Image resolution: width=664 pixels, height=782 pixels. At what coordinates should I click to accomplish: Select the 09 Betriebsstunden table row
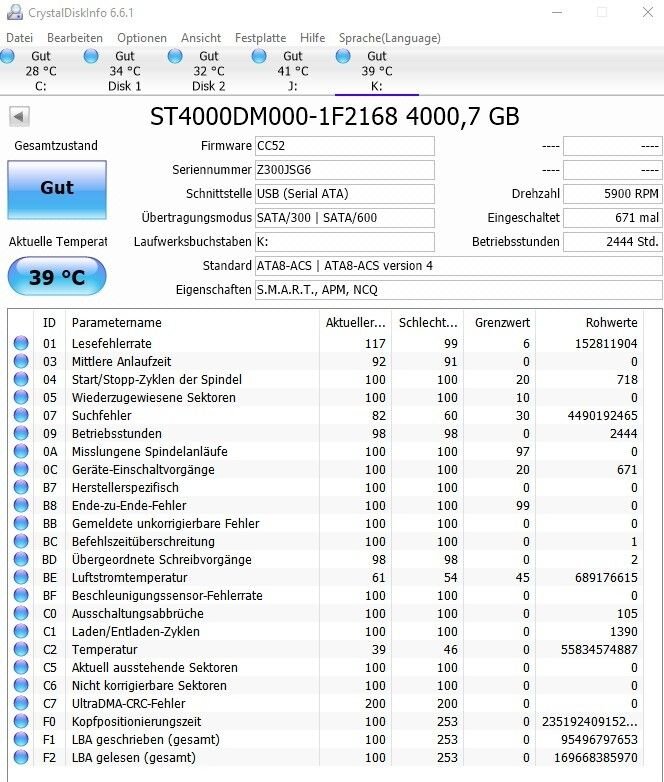click(326, 433)
